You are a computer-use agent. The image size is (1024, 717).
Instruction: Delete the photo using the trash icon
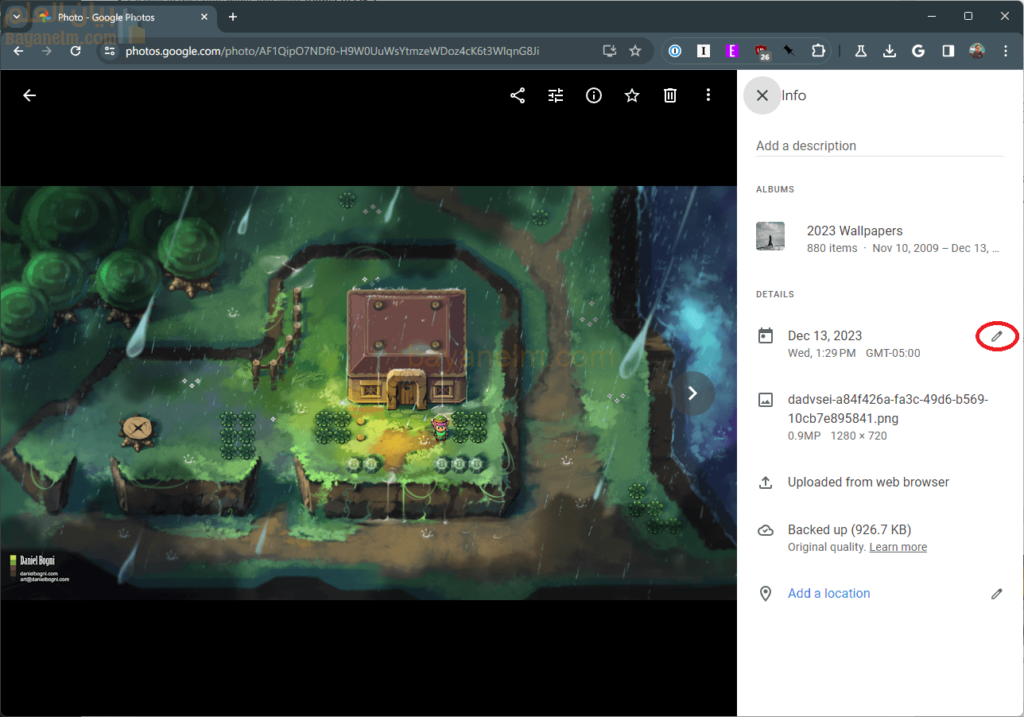click(x=670, y=96)
